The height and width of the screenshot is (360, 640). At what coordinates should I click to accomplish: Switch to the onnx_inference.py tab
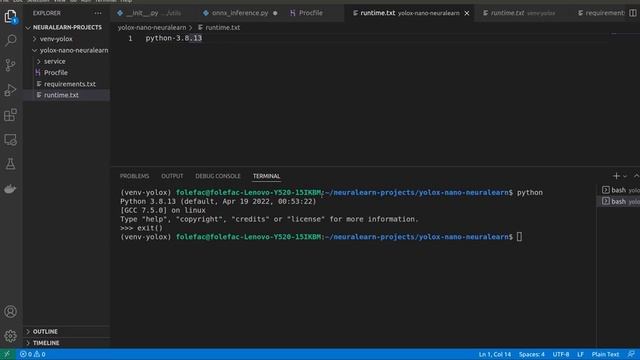click(x=240, y=13)
